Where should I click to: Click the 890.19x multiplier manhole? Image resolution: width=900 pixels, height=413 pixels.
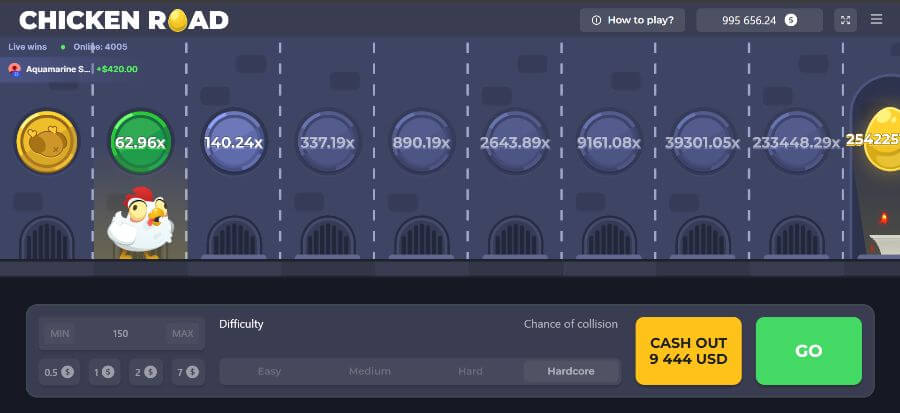(422, 142)
